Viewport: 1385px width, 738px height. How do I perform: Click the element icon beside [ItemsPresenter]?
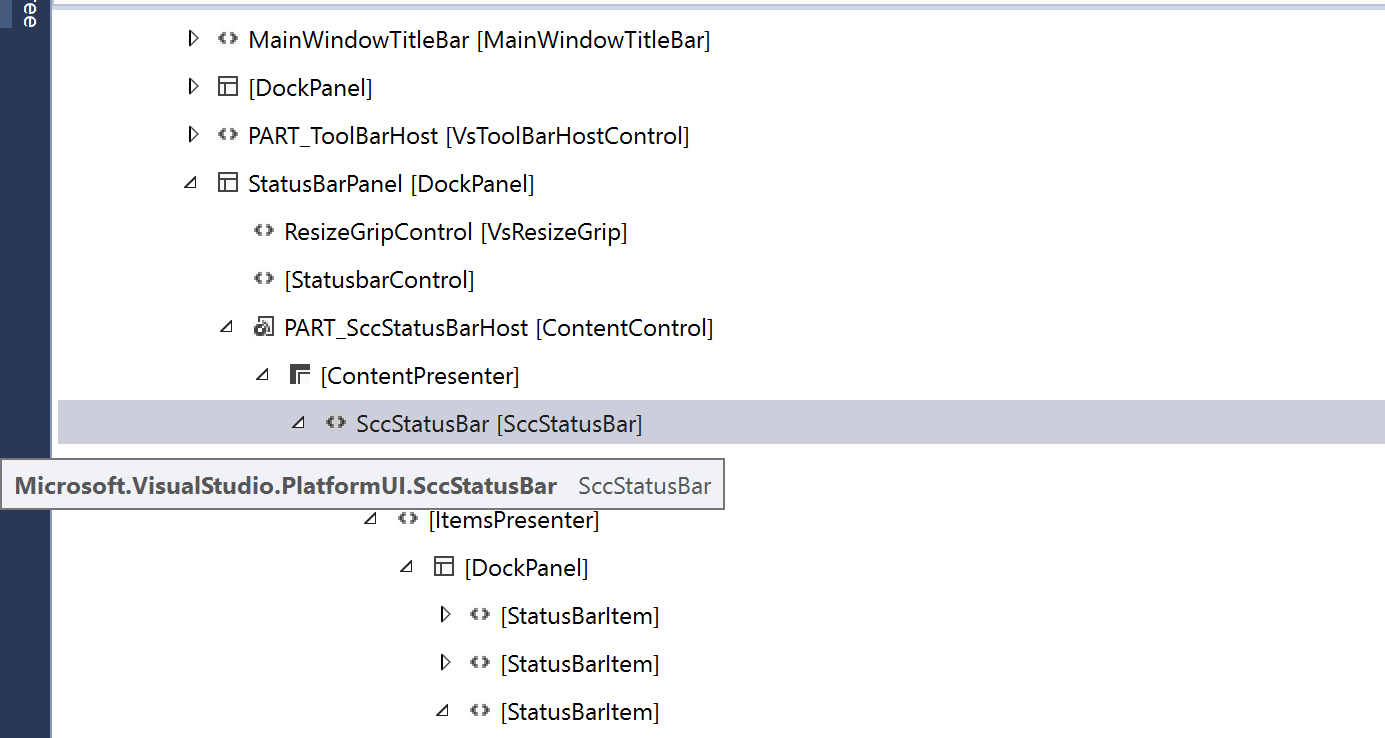[407, 519]
